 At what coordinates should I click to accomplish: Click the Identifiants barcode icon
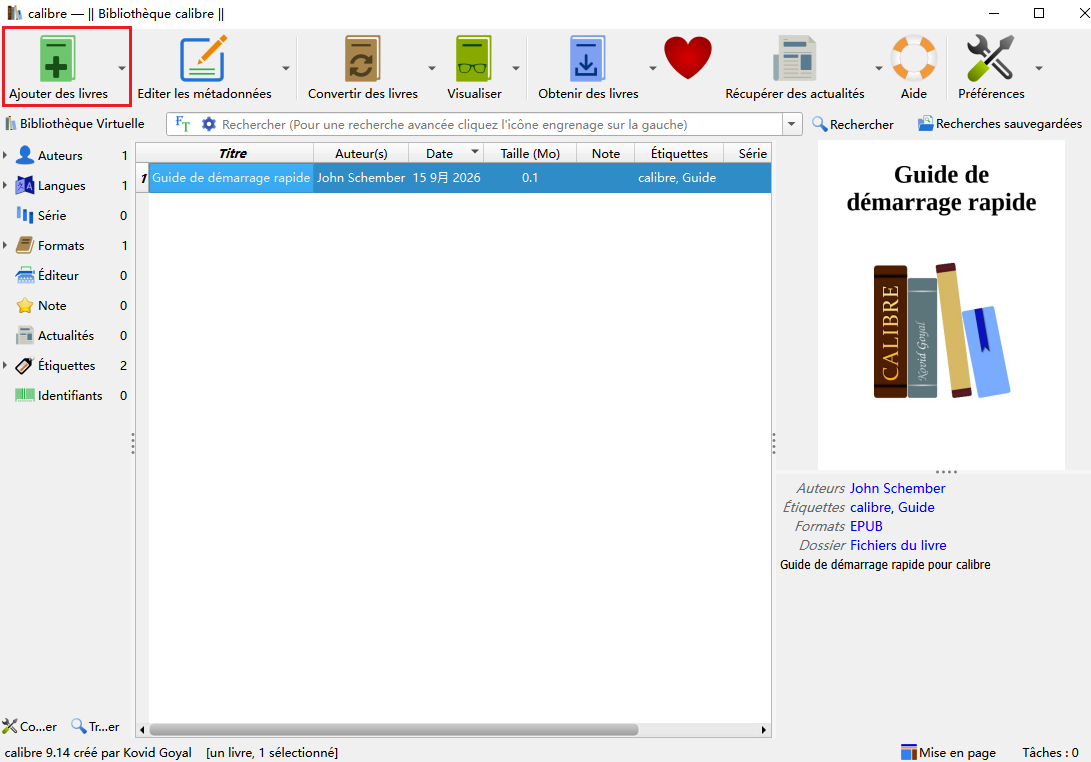tap(25, 395)
